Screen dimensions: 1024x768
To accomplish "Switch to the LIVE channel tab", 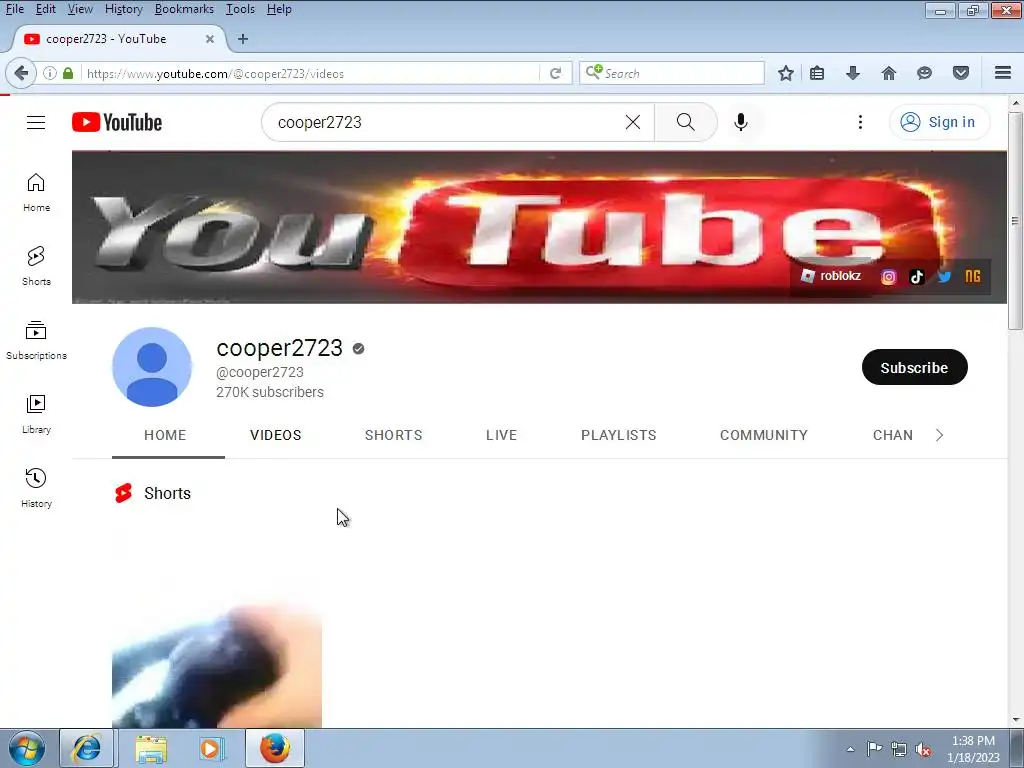I will [x=501, y=435].
